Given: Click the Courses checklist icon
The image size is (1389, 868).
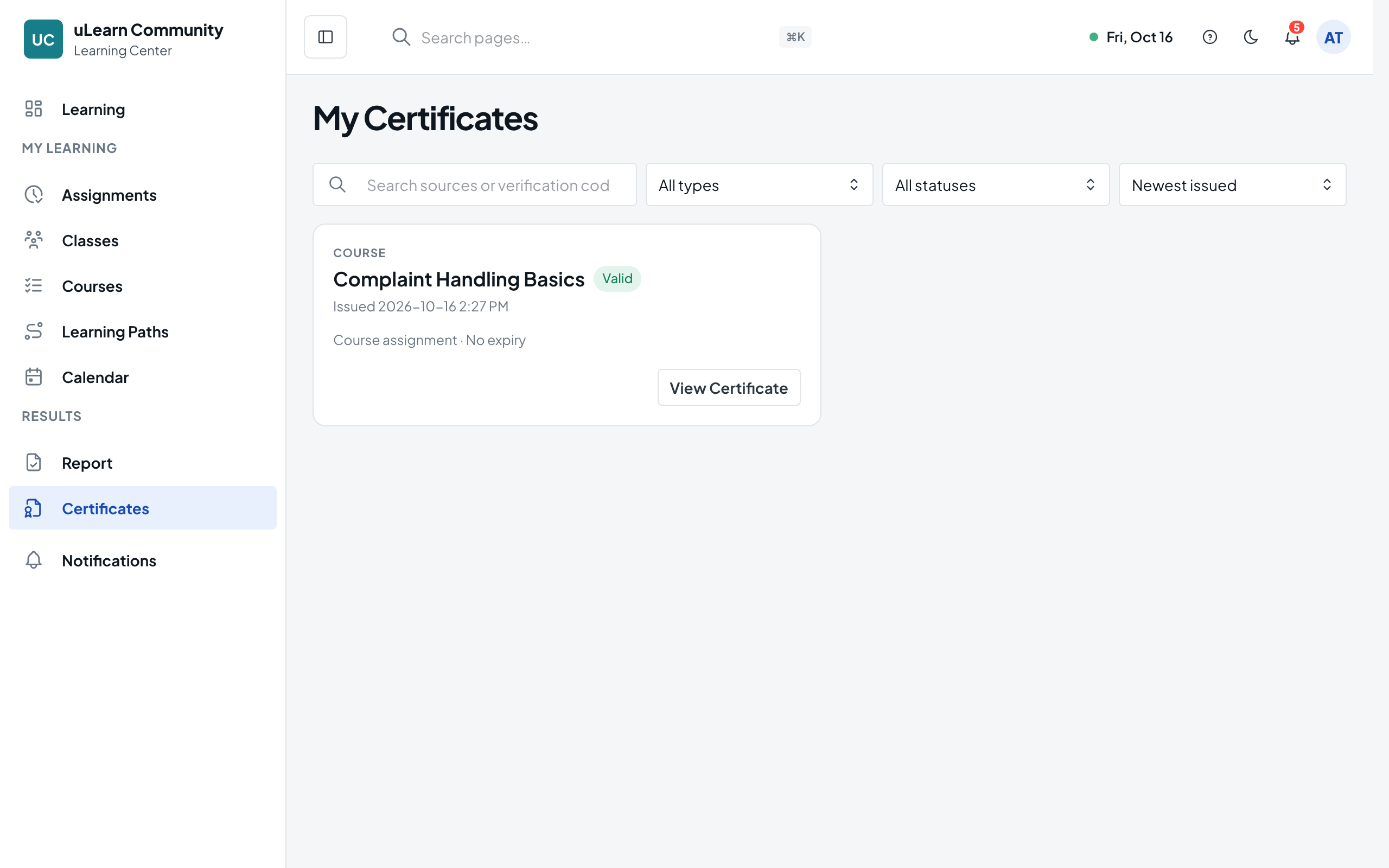Looking at the screenshot, I should pos(34,286).
